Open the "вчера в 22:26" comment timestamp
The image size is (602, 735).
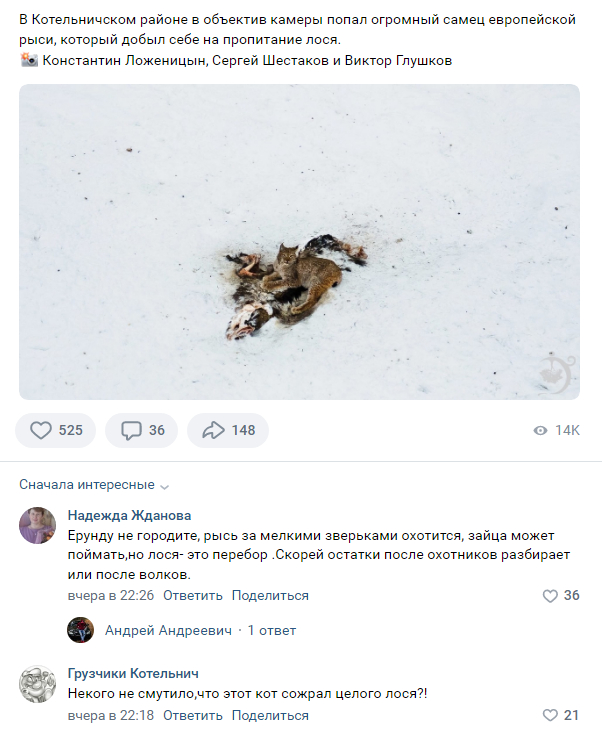point(110,595)
